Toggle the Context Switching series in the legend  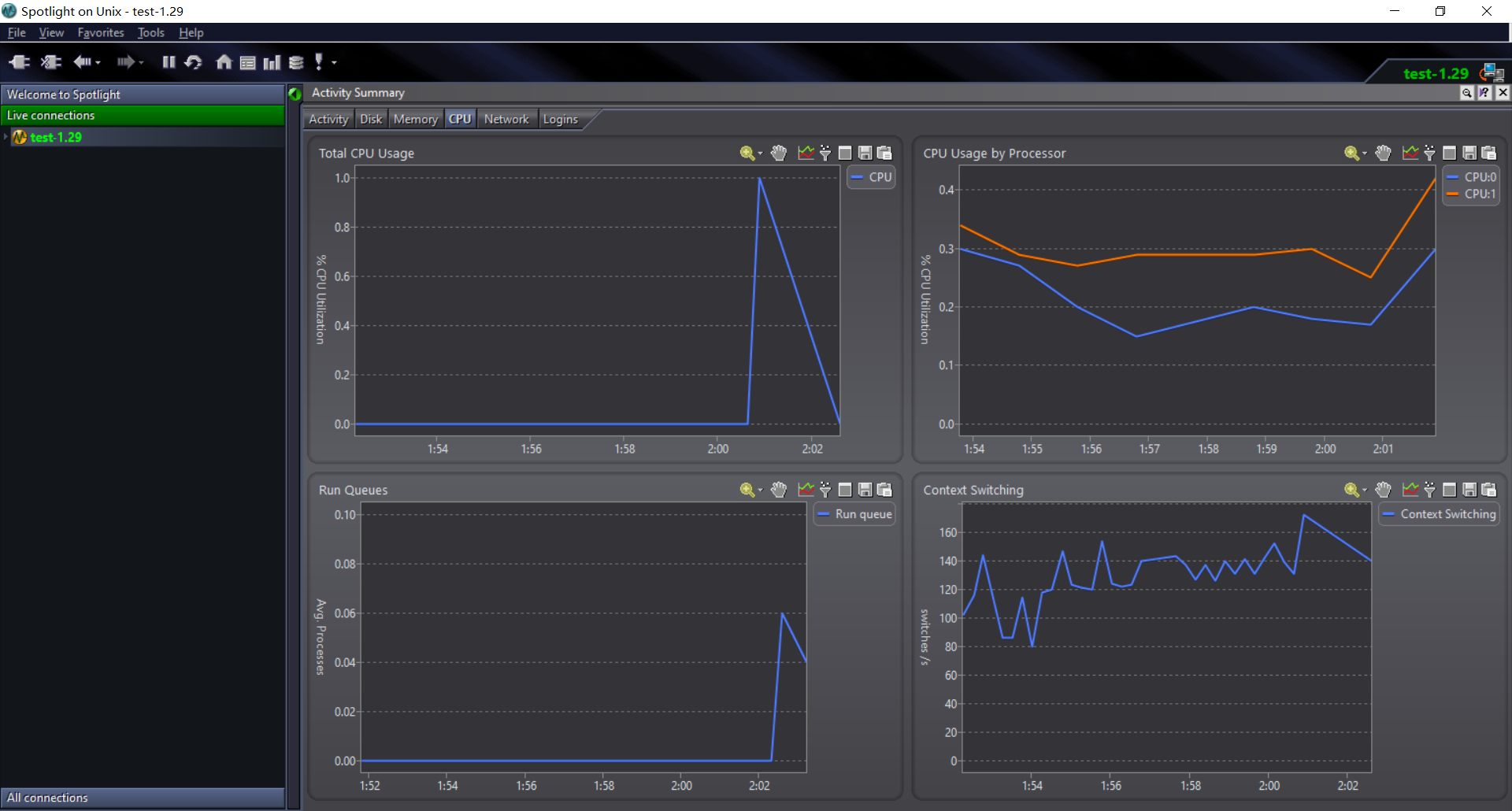[1440, 514]
